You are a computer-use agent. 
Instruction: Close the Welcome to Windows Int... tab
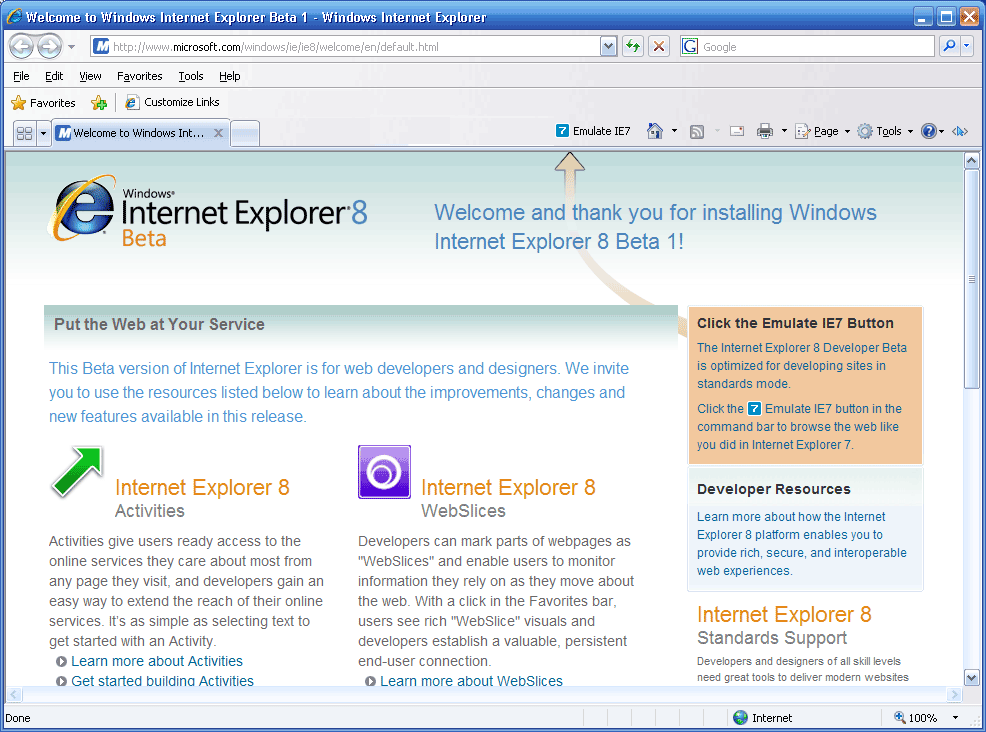point(218,133)
